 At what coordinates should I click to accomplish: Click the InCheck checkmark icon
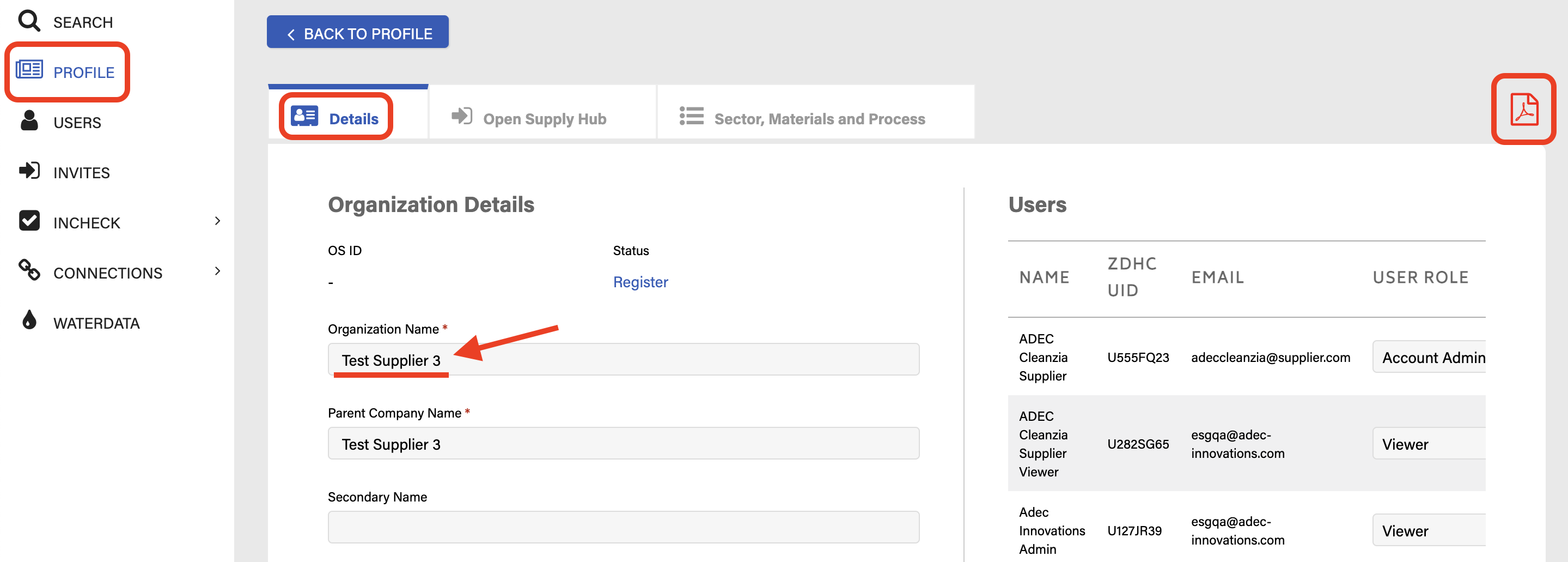click(29, 220)
